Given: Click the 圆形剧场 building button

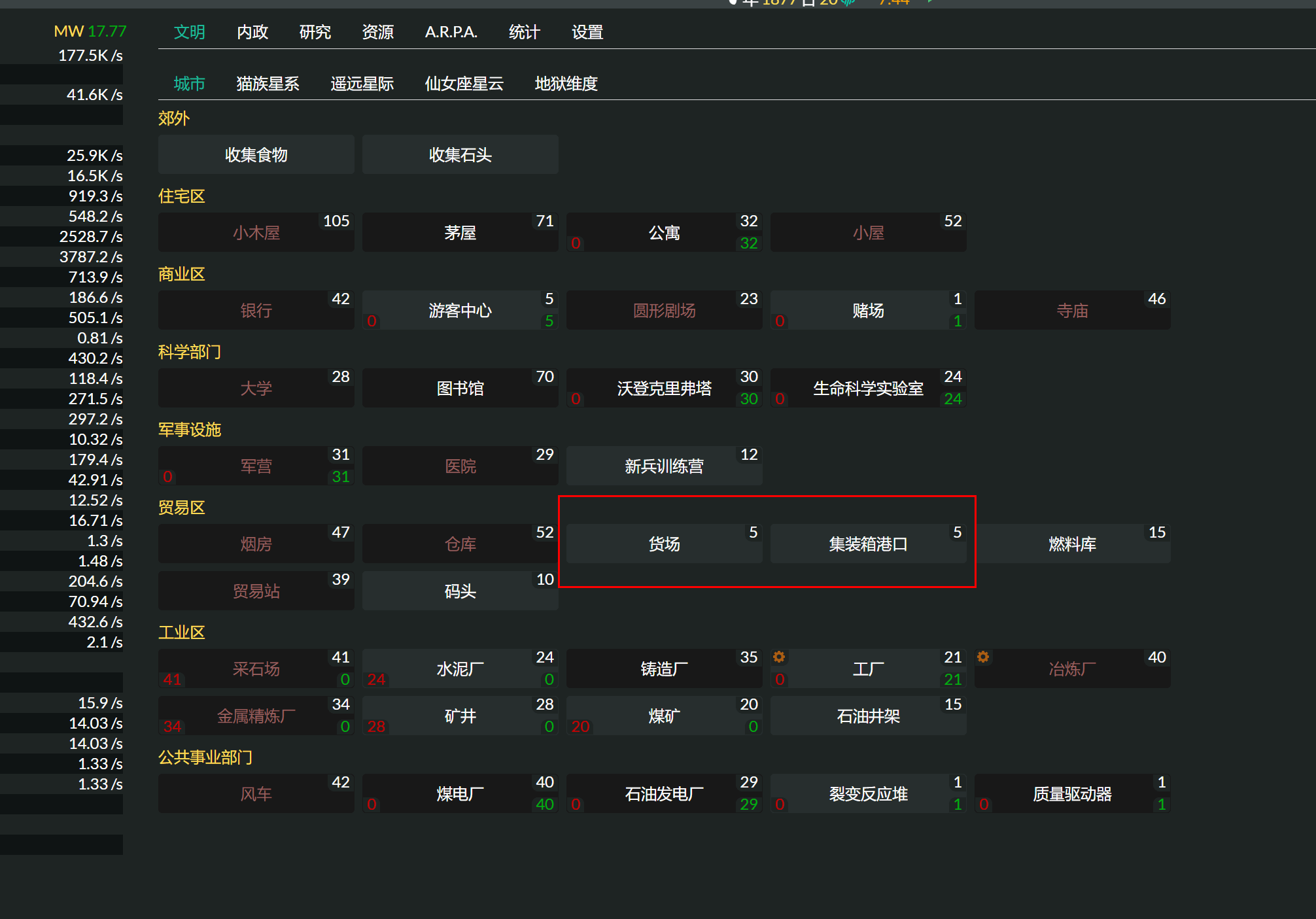Looking at the screenshot, I should (x=665, y=311).
